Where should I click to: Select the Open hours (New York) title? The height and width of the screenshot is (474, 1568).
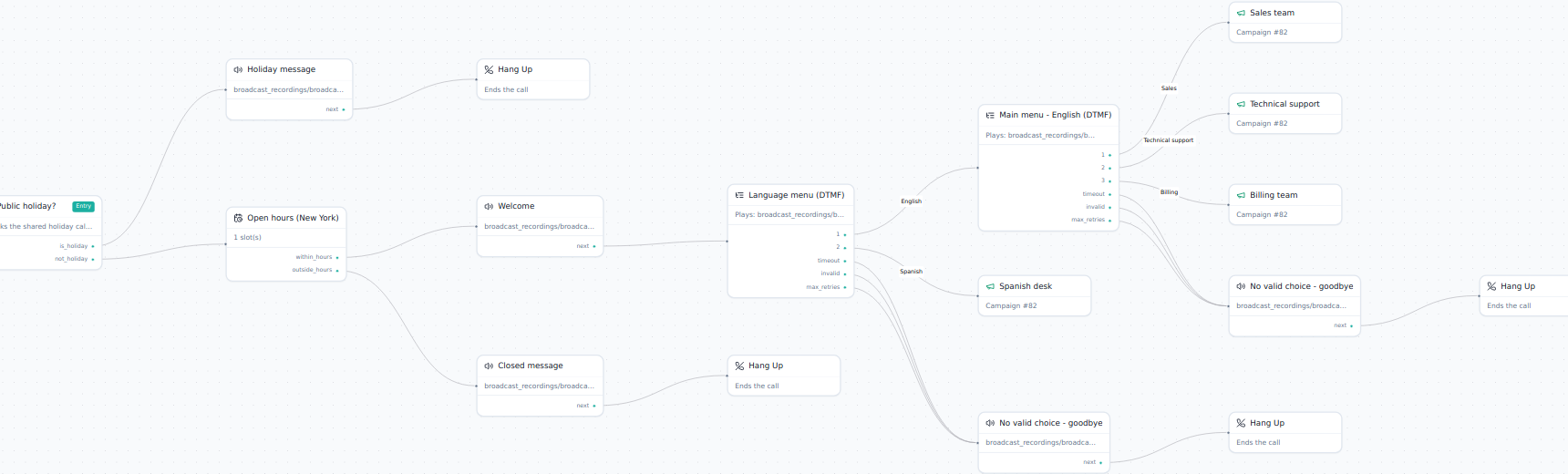[293, 218]
